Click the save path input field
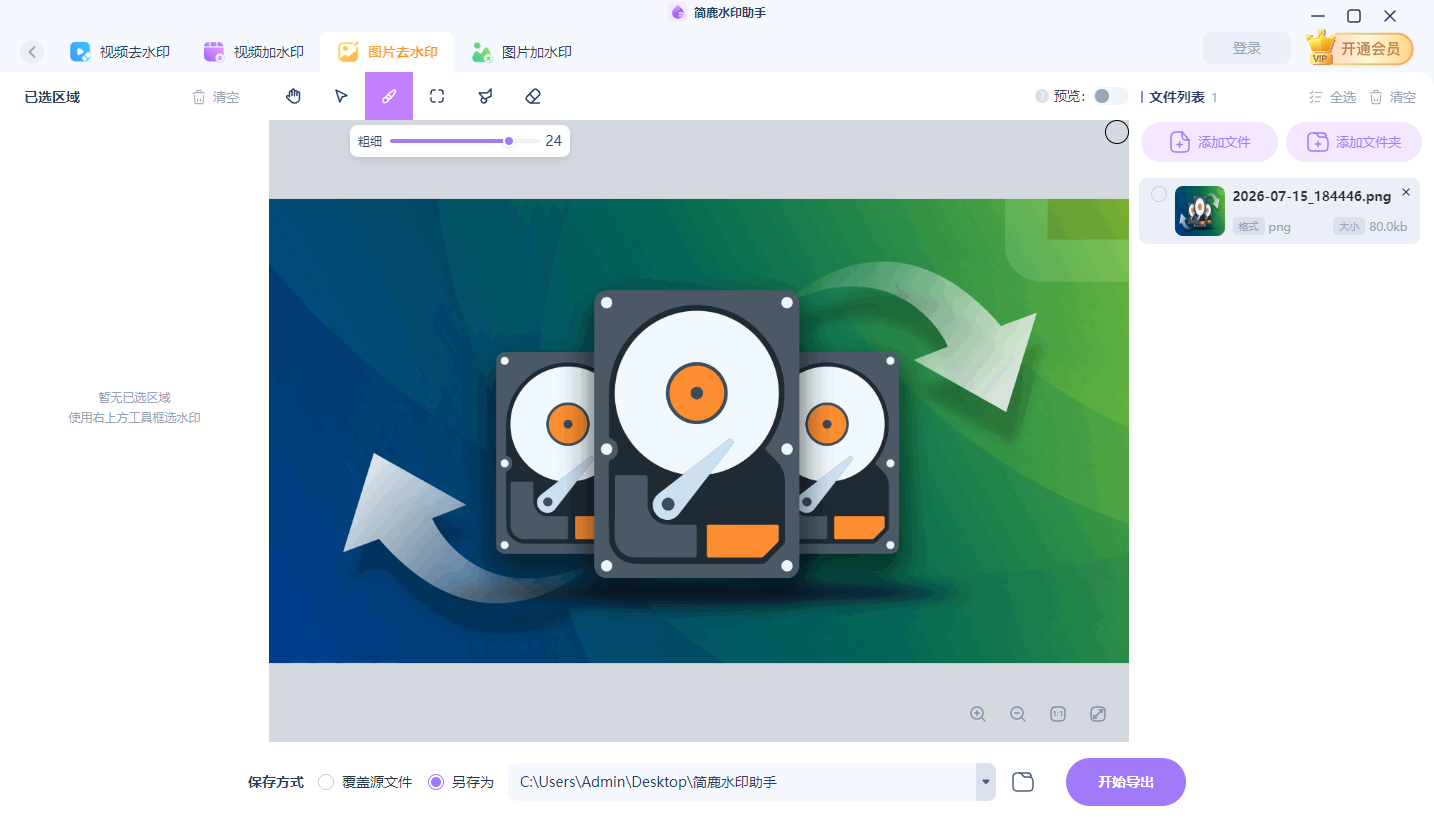Image resolution: width=1434 pixels, height=822 pixels. click(742, 782)
